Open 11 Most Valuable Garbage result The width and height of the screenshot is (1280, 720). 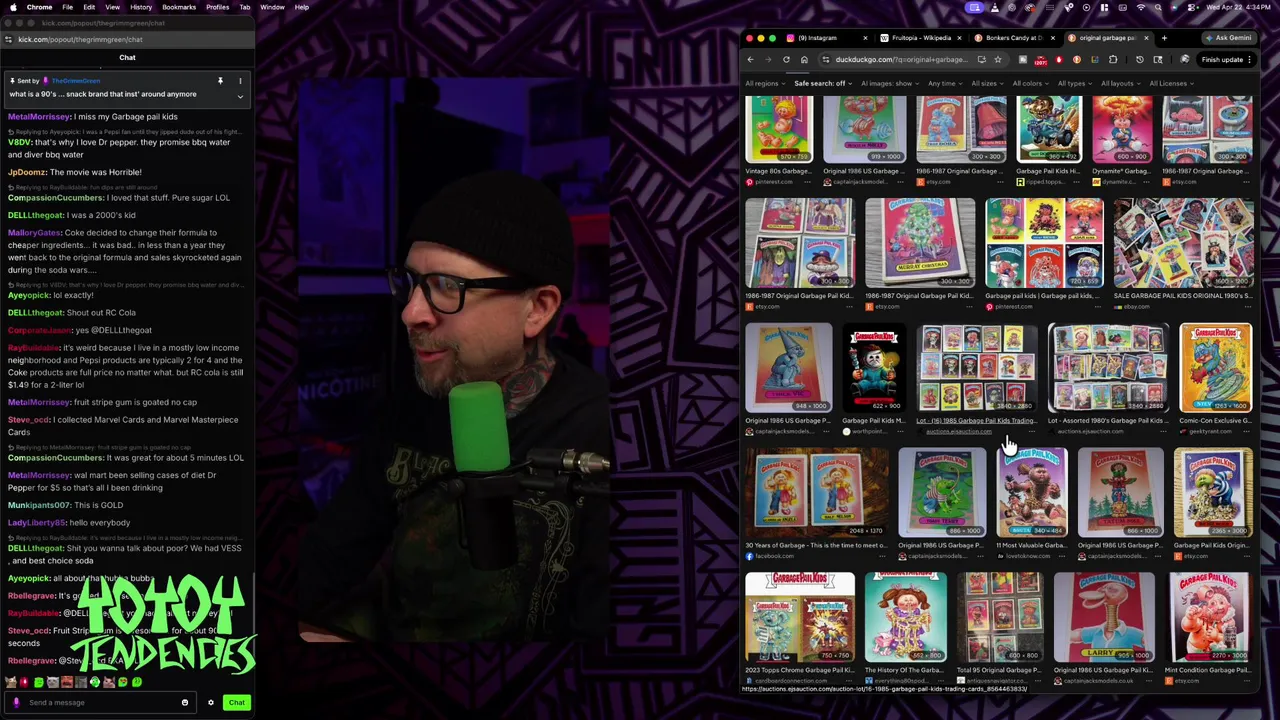(1032, 492)
